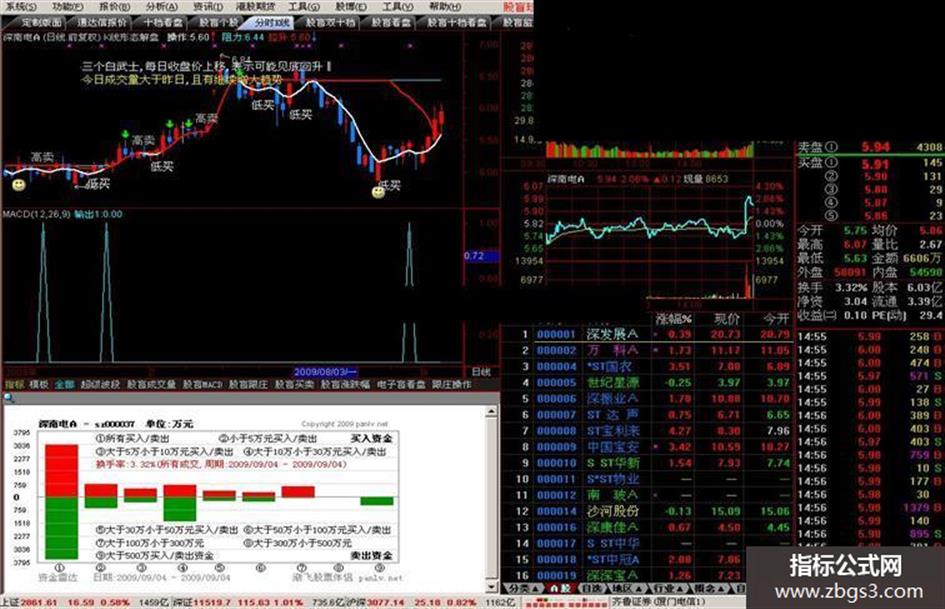Select the 指标 indicator label
This screenshot has height=609, width=945.
[14, 384]
